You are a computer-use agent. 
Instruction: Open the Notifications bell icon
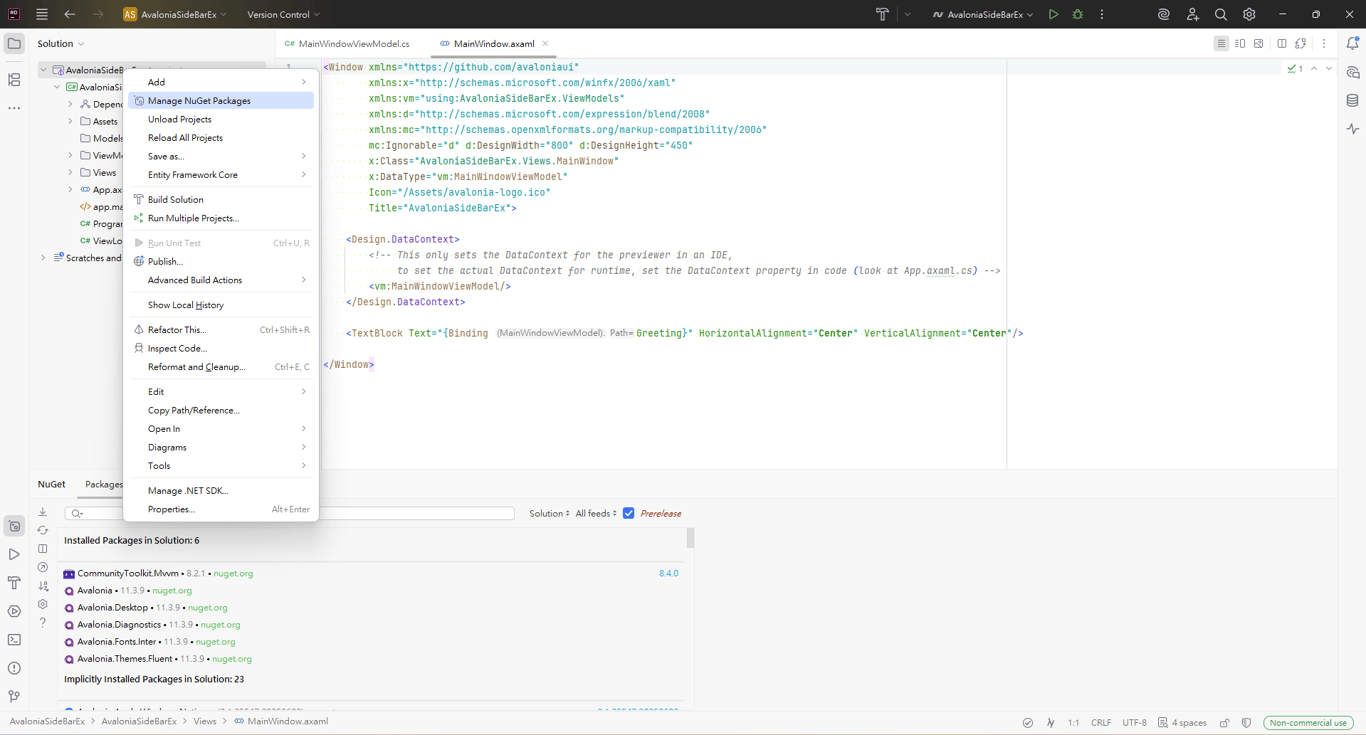tap(1352, 44)
